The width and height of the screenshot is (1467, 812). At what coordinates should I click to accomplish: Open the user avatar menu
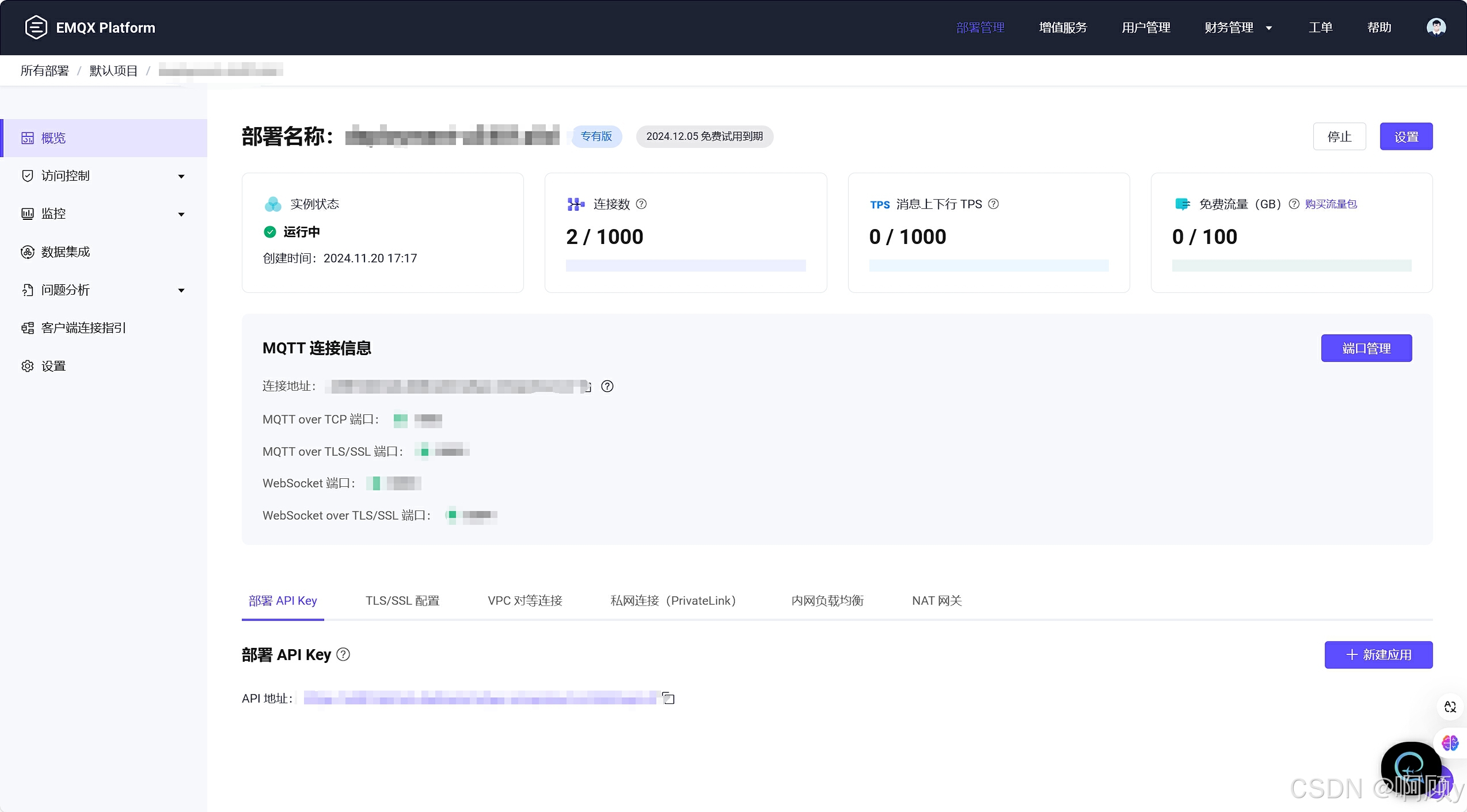tap(1436, 27)
